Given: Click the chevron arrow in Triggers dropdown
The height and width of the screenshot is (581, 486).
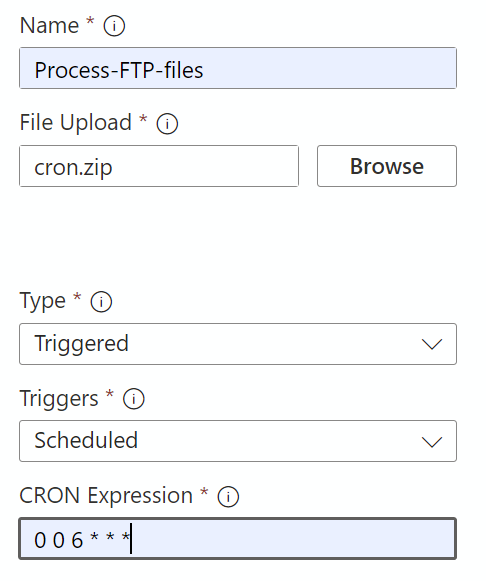Looking at the screenshot, I should coord(432,442).
